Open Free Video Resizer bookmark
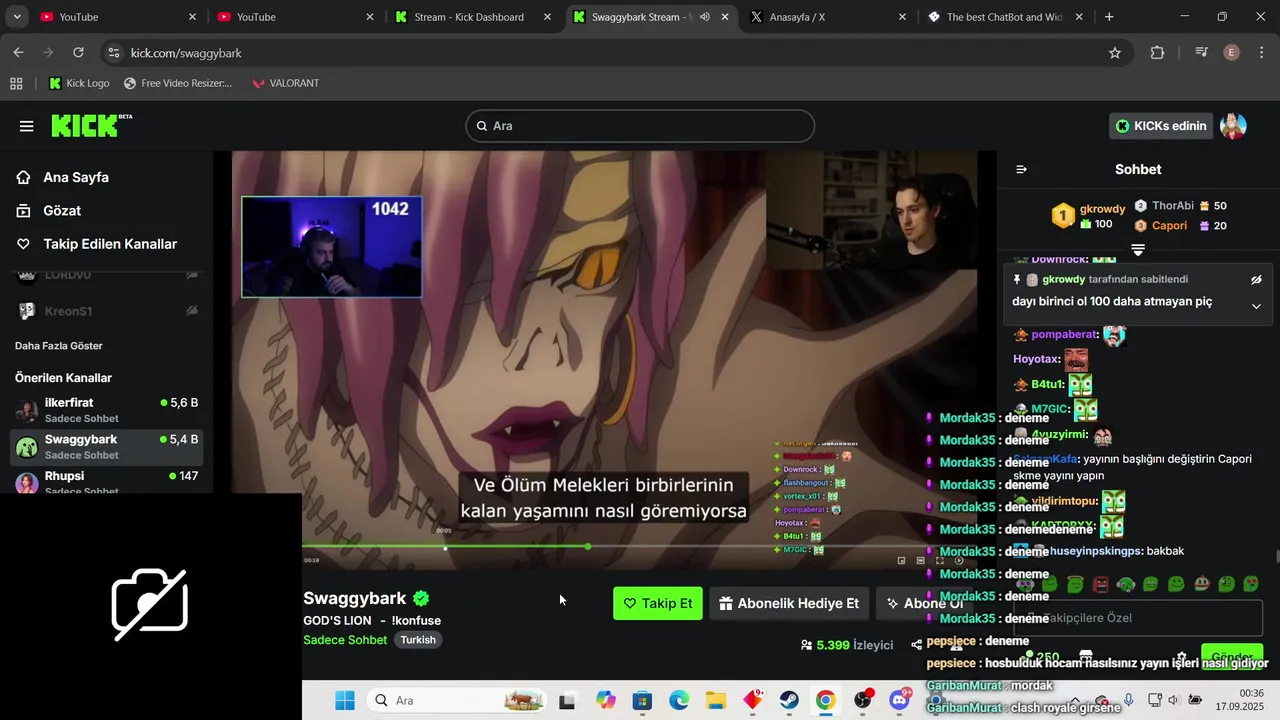1280x720 pixels. pos(177,83)
